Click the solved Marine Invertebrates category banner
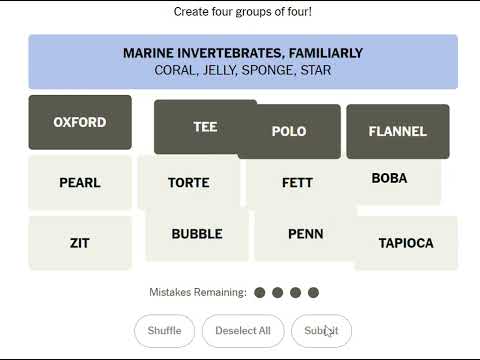Image resolution: width=480 pixels, height=360 pixels. pos(243,62)
